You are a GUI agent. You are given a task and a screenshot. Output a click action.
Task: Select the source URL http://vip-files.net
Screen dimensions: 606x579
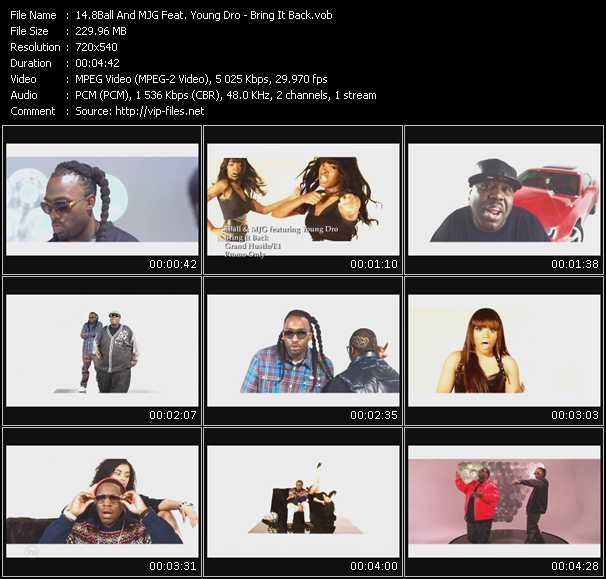pyautogui.click(x=160, y=111)
